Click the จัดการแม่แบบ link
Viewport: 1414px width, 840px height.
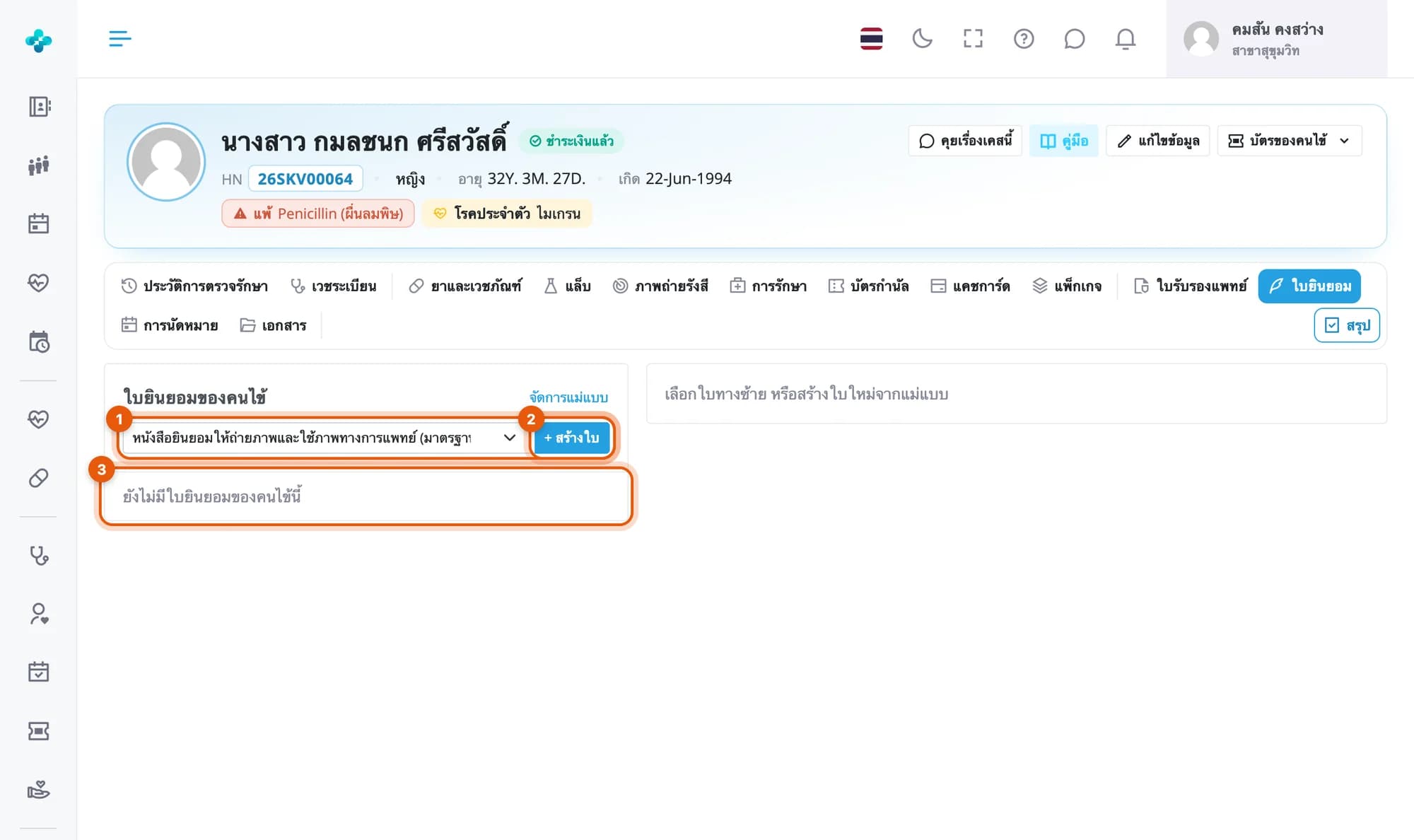pyautogui.click(x=568, y=397)
